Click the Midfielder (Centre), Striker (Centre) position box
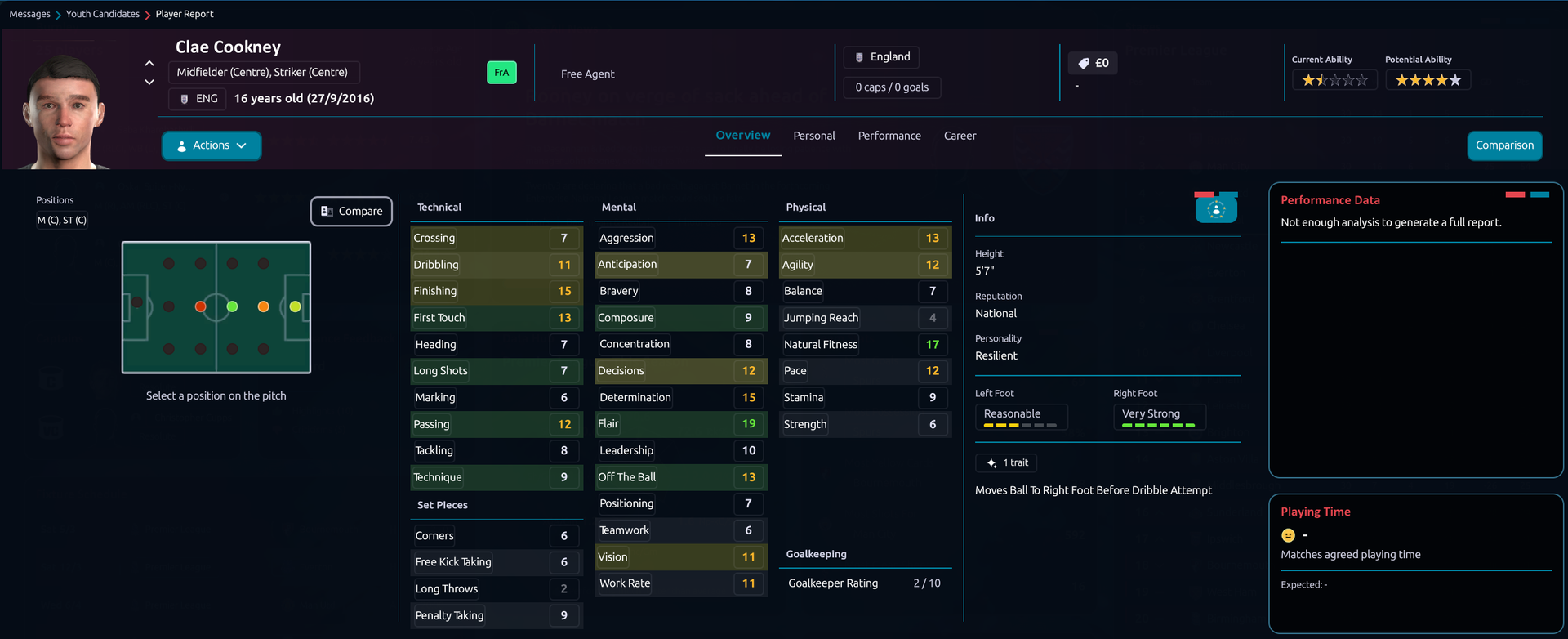 pos(264,73)
